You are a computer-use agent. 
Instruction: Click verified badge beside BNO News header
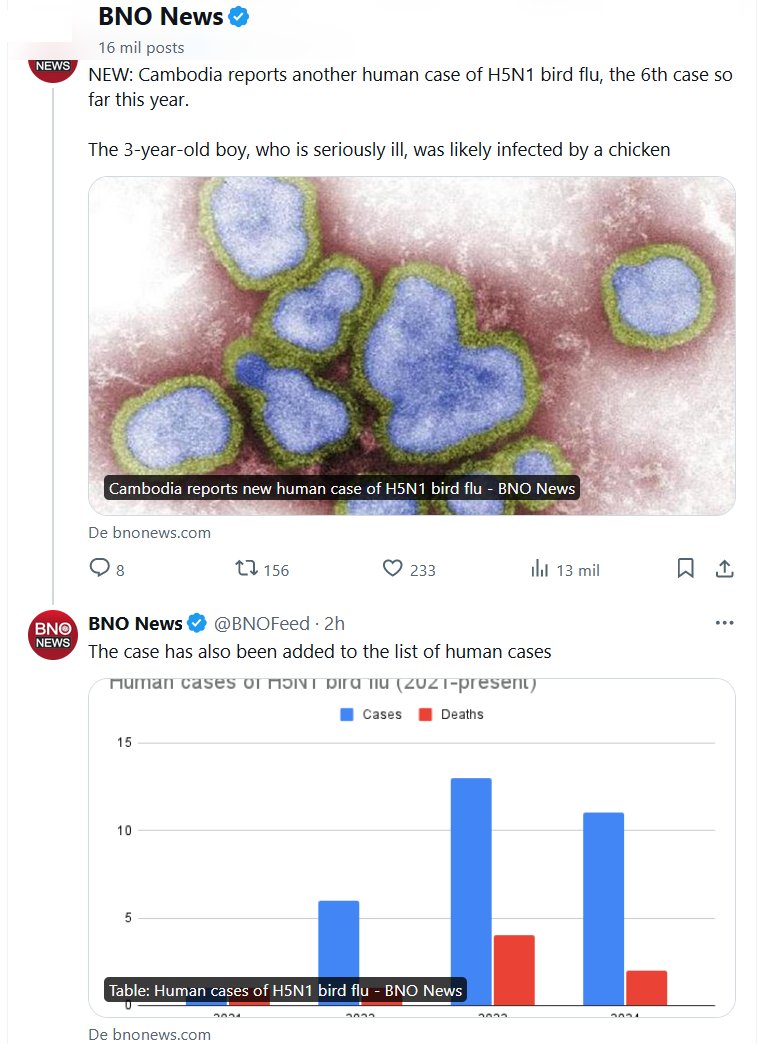tap(239, 17)
